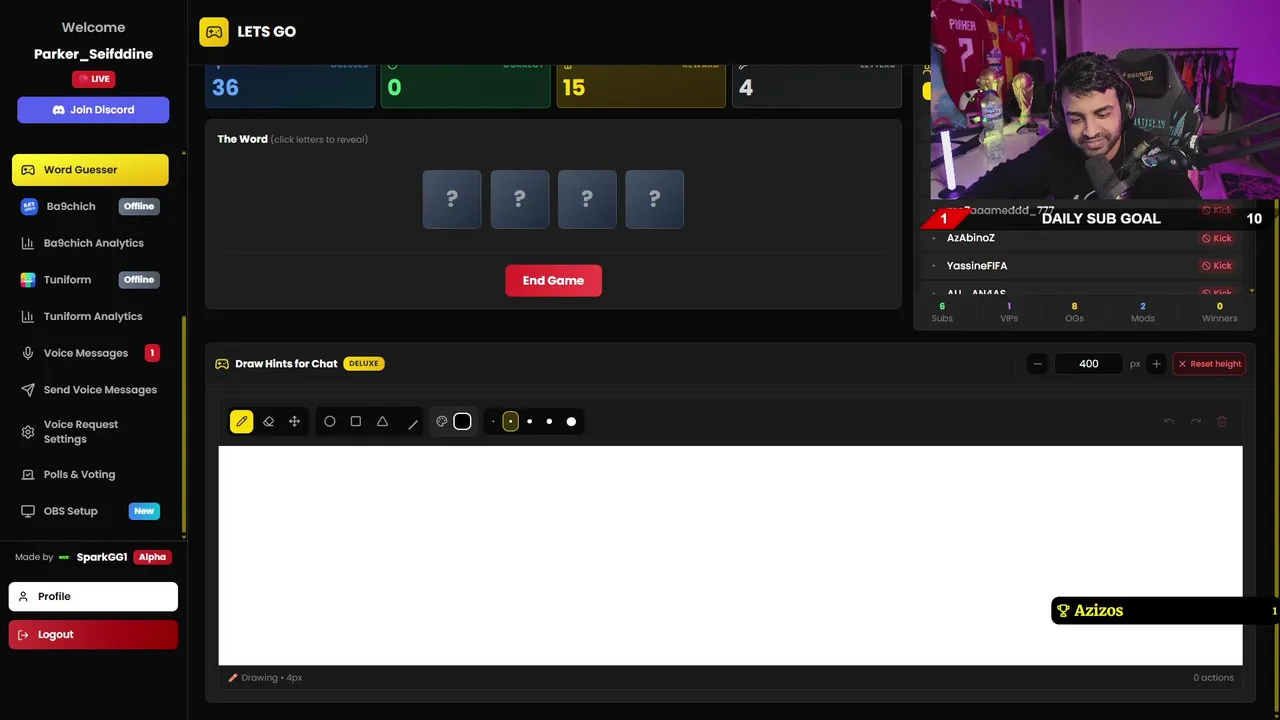1280x720 pixels.
Task: Open the Profile page
Action: (93, 597)
